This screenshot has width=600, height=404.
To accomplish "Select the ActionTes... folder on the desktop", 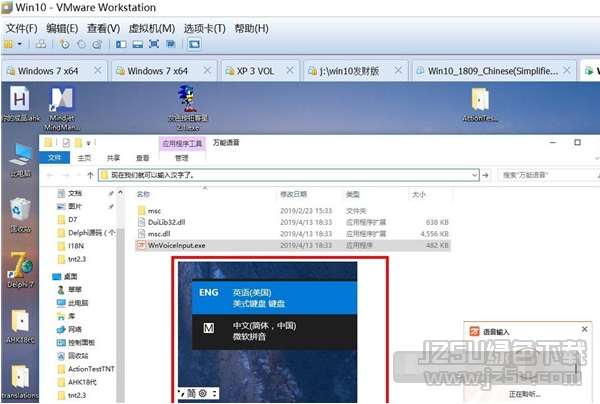I will click(x=480, y=104).
